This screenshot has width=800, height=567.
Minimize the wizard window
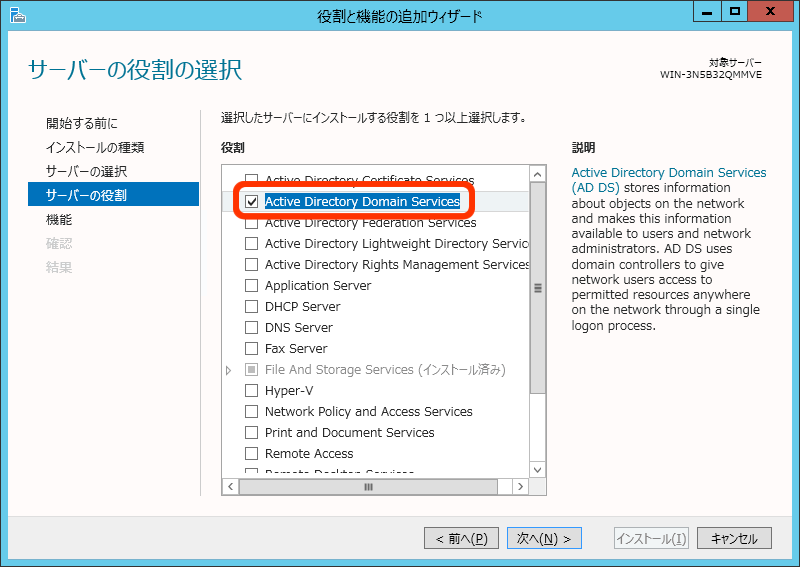point(707,12)
